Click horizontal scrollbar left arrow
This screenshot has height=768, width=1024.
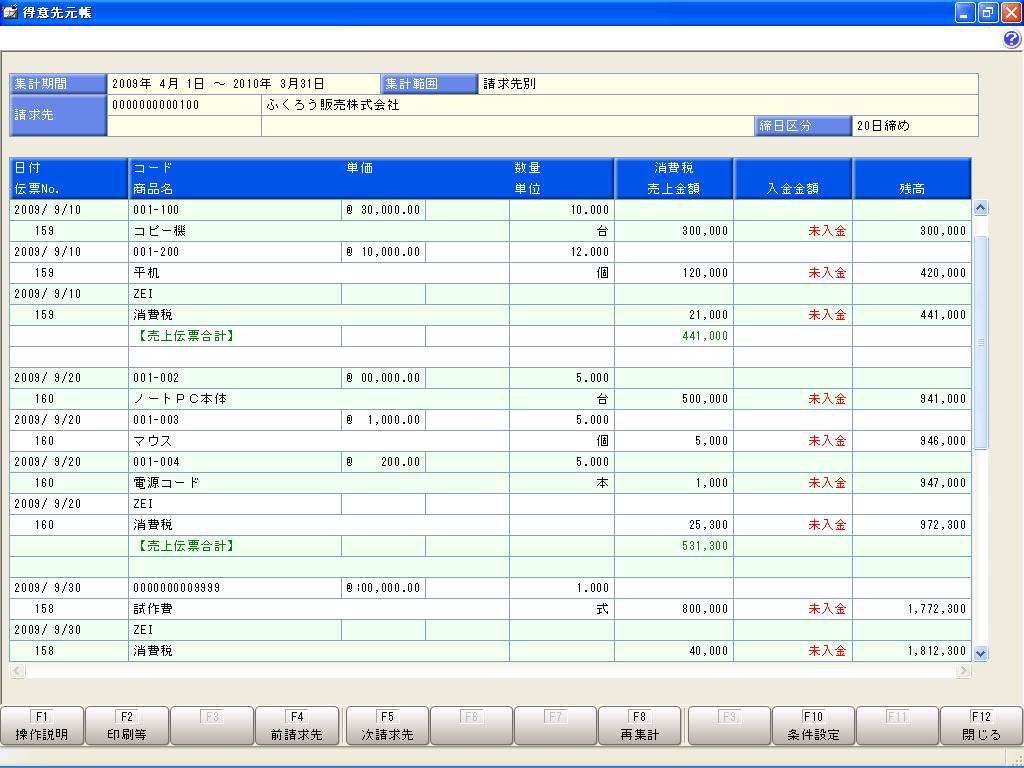(x=18, y=671)
